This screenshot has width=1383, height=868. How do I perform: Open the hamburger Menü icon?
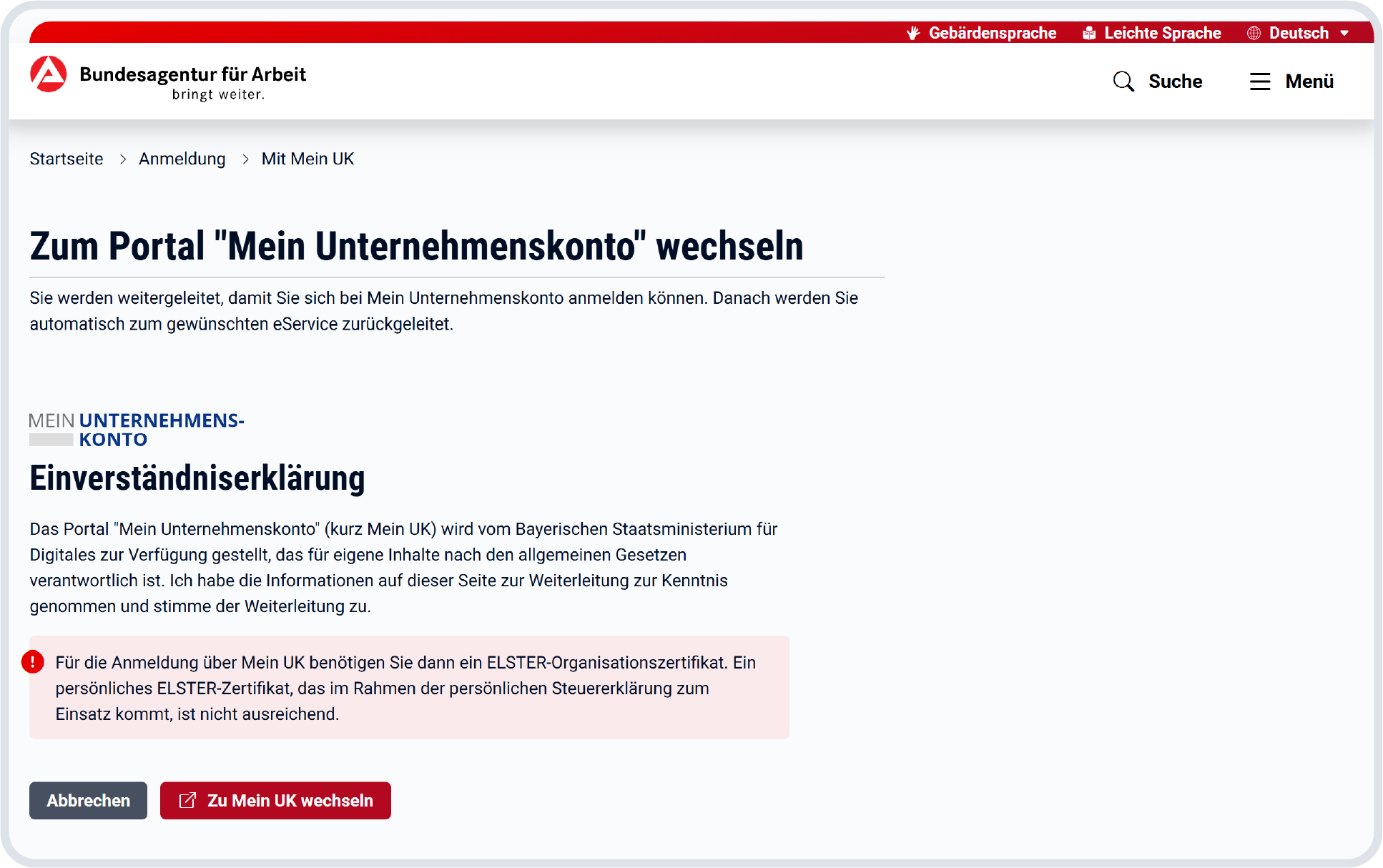pos(1260,82)
